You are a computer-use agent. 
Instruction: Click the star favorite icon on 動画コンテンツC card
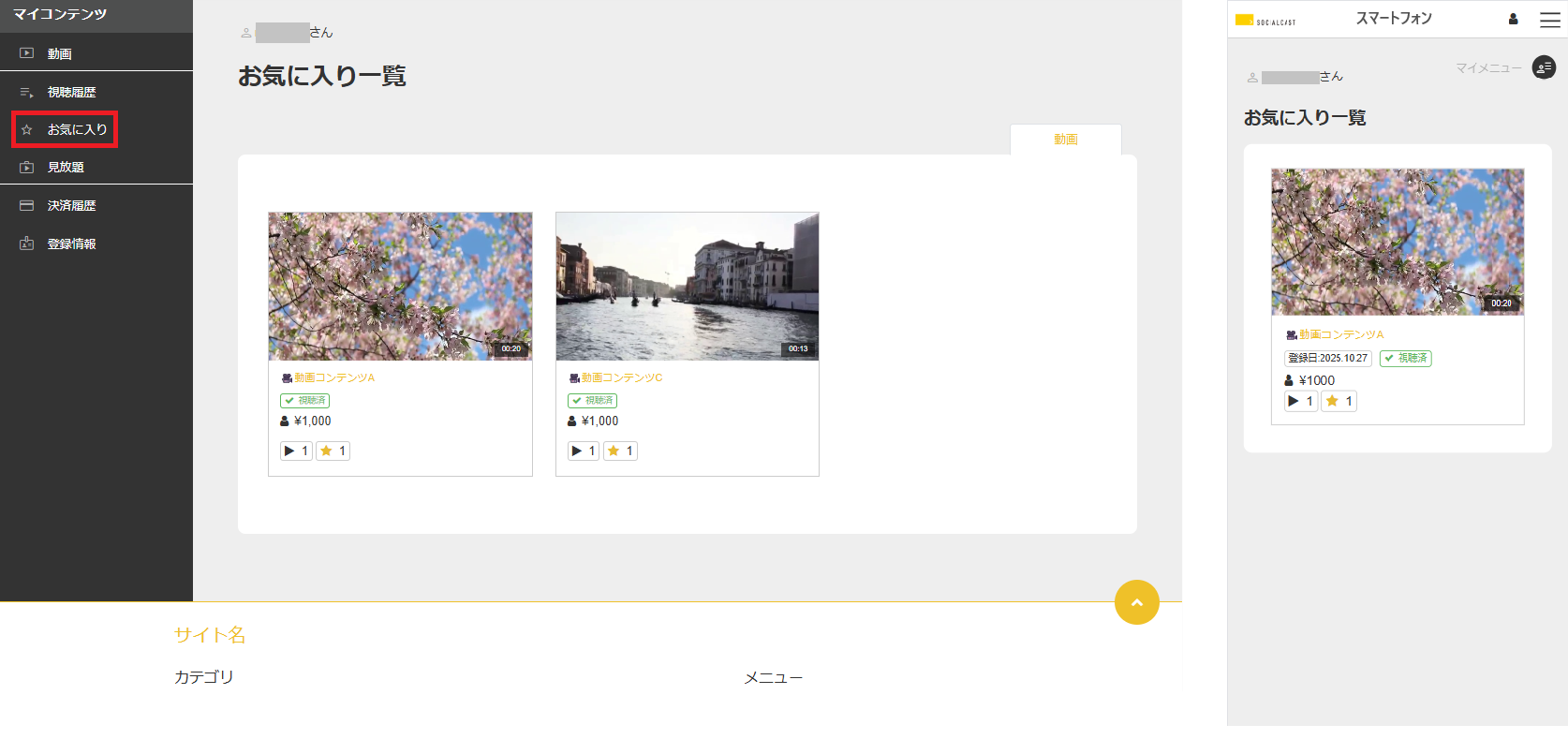[614, 451]
